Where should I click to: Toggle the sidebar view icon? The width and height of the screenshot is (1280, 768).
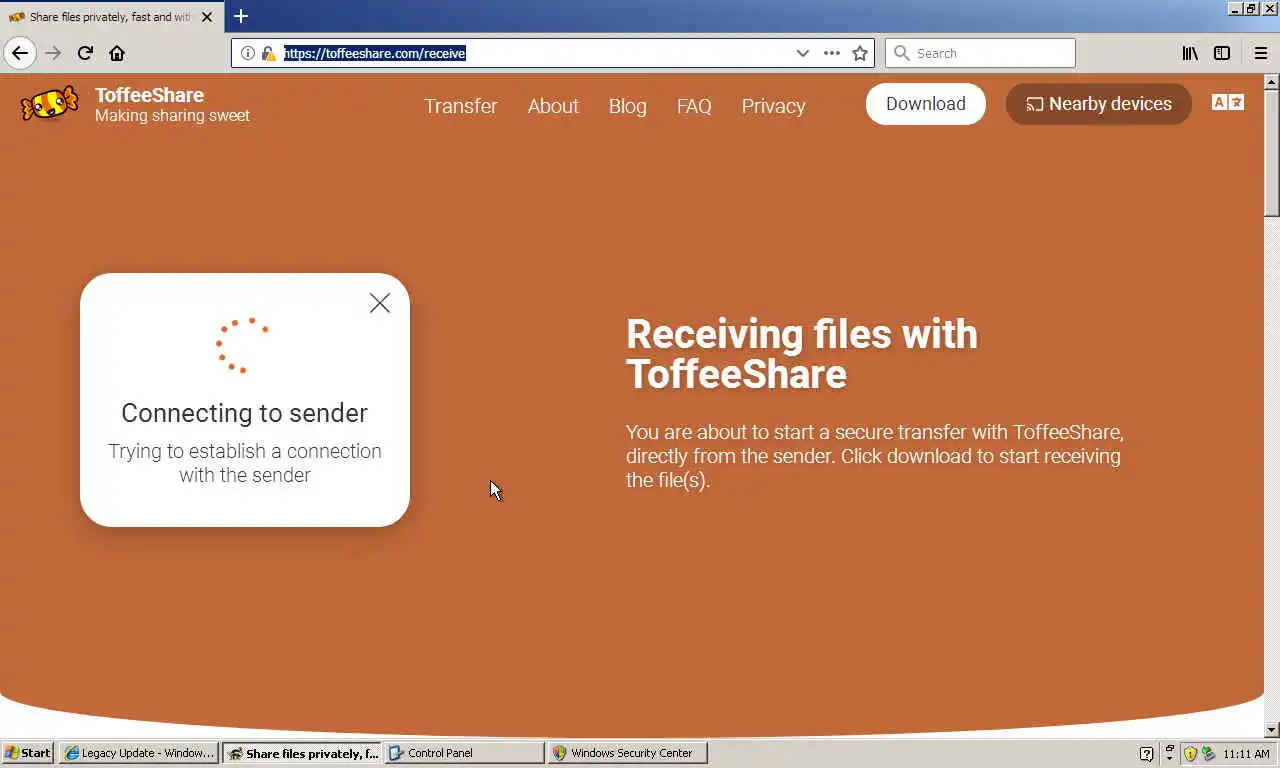point(1222,53)
